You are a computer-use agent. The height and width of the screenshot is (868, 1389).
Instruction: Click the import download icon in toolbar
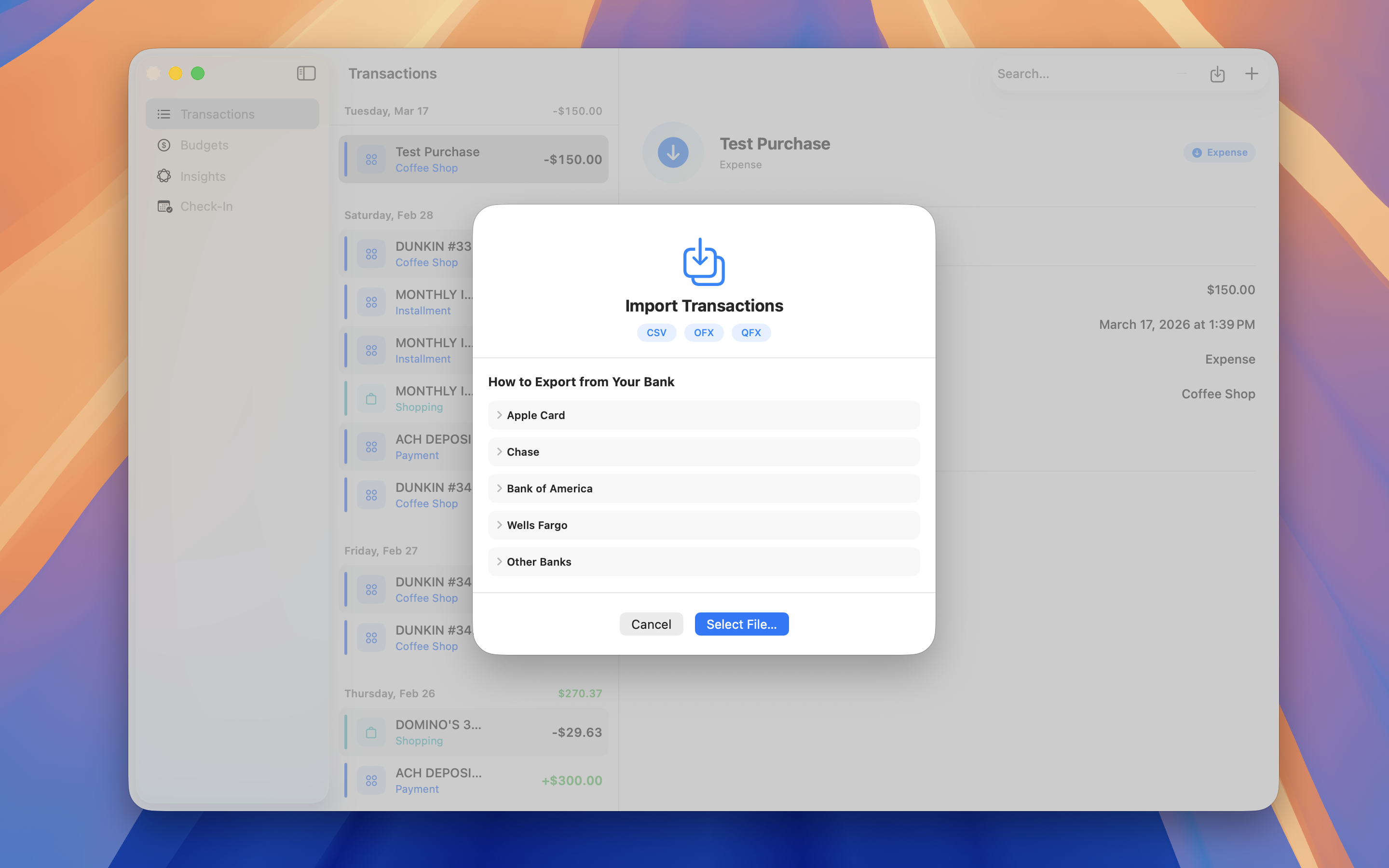pyautogui.click(x=1217, y=74)
